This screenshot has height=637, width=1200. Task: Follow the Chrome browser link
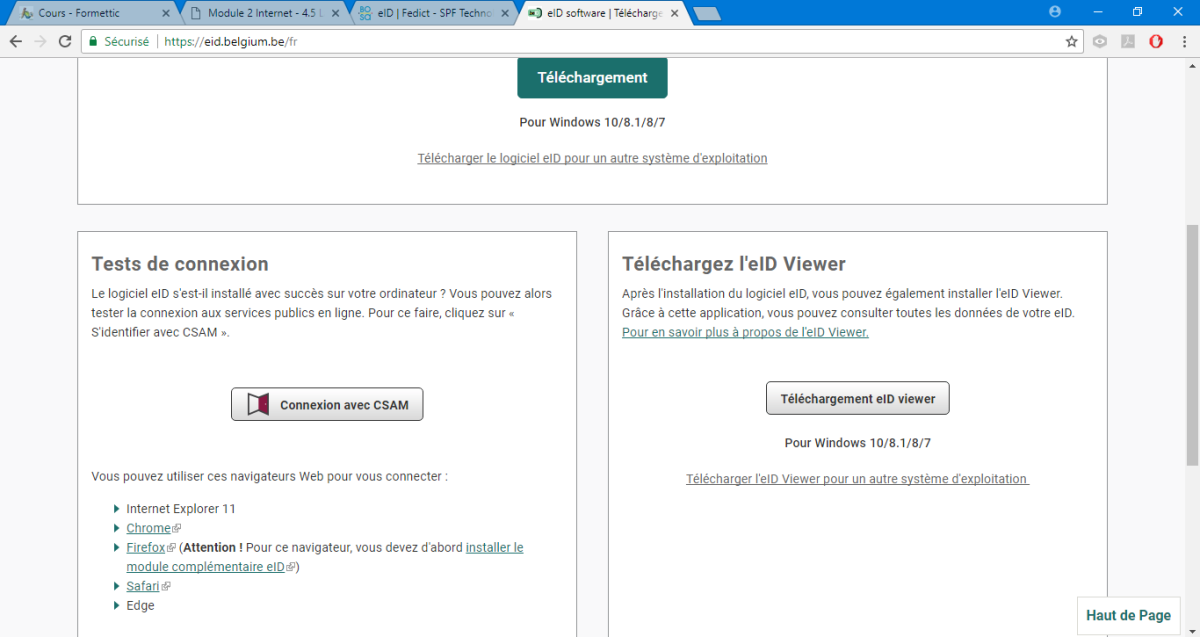coord(148,528)
